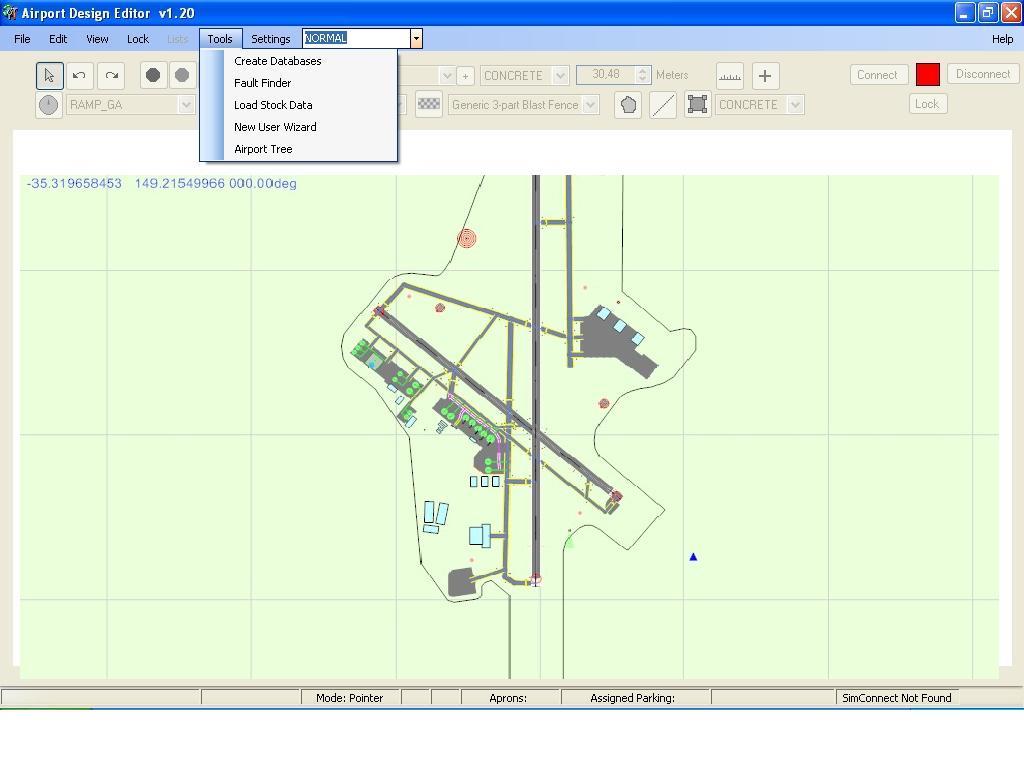
Task: Click the width stepper next to Meters
Action: pyautogui.click(x=643, y=75)
